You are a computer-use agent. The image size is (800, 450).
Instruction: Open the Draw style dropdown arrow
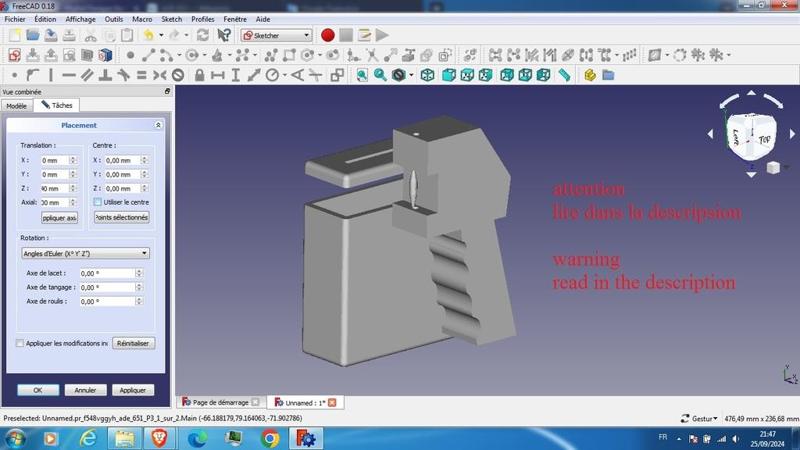[411, 76]
